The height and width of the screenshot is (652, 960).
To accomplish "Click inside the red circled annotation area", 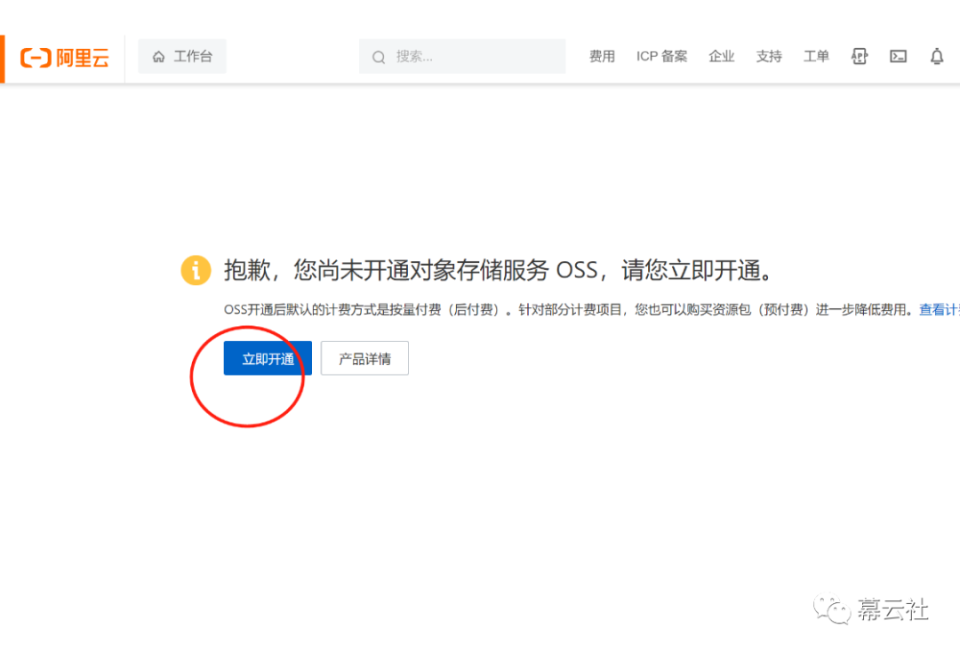I will (x=248, y=378).
